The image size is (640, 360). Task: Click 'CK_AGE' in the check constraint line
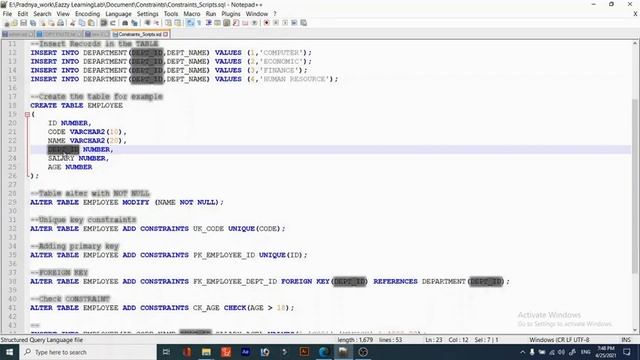click(206, 308)
